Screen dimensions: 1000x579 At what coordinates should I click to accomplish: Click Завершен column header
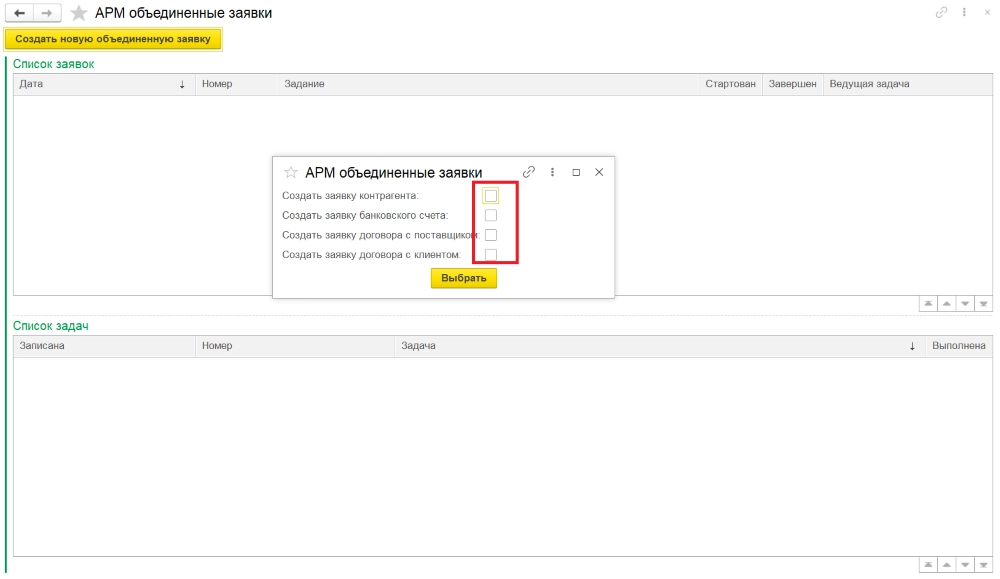click(x=792, y=84)
